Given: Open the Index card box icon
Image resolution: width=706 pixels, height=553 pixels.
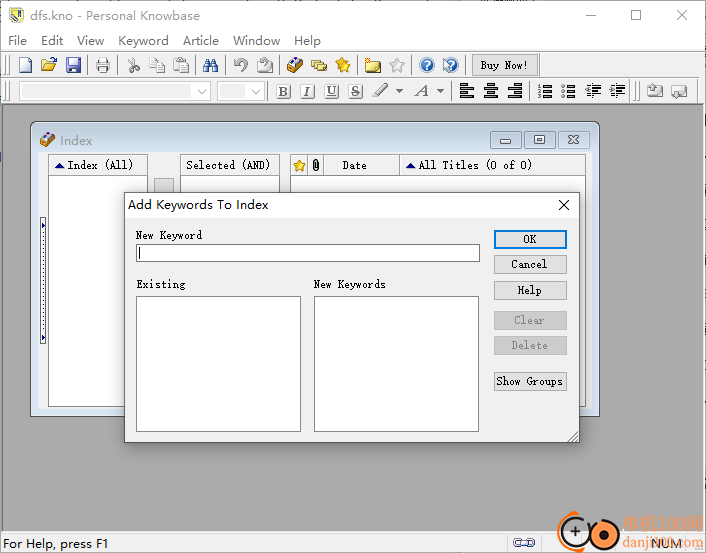Looking at the screenshot, I should point(295,65).
